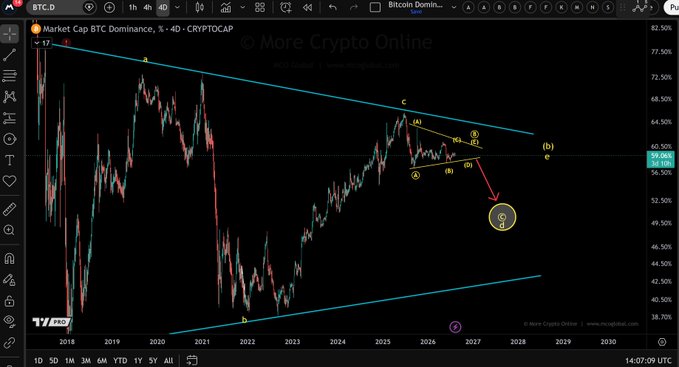Viewport: 679px width, 367px height.
Task: Open the Indicators menu
Action: tap(226, 7)
